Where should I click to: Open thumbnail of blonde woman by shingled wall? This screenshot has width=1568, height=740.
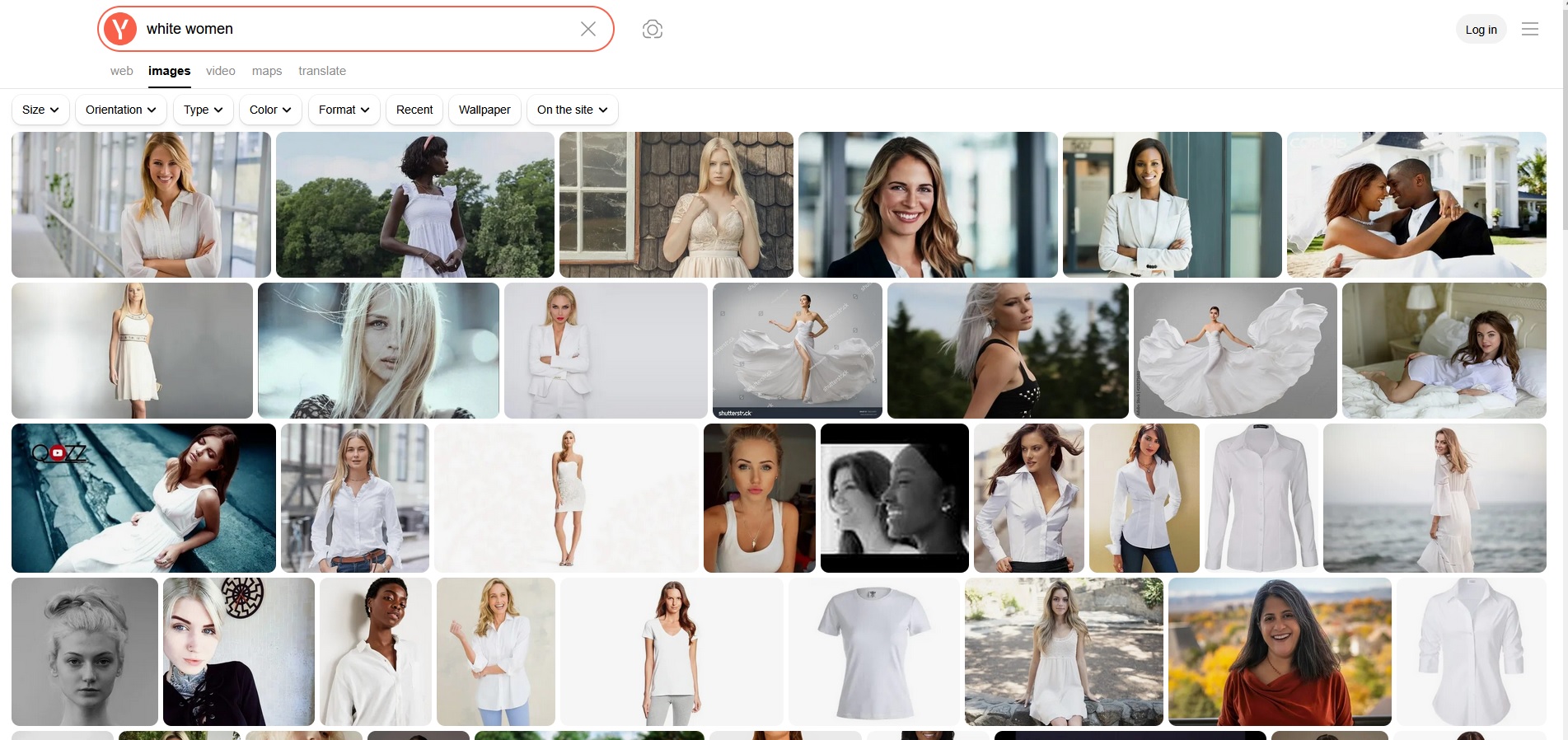coord(676,204)
